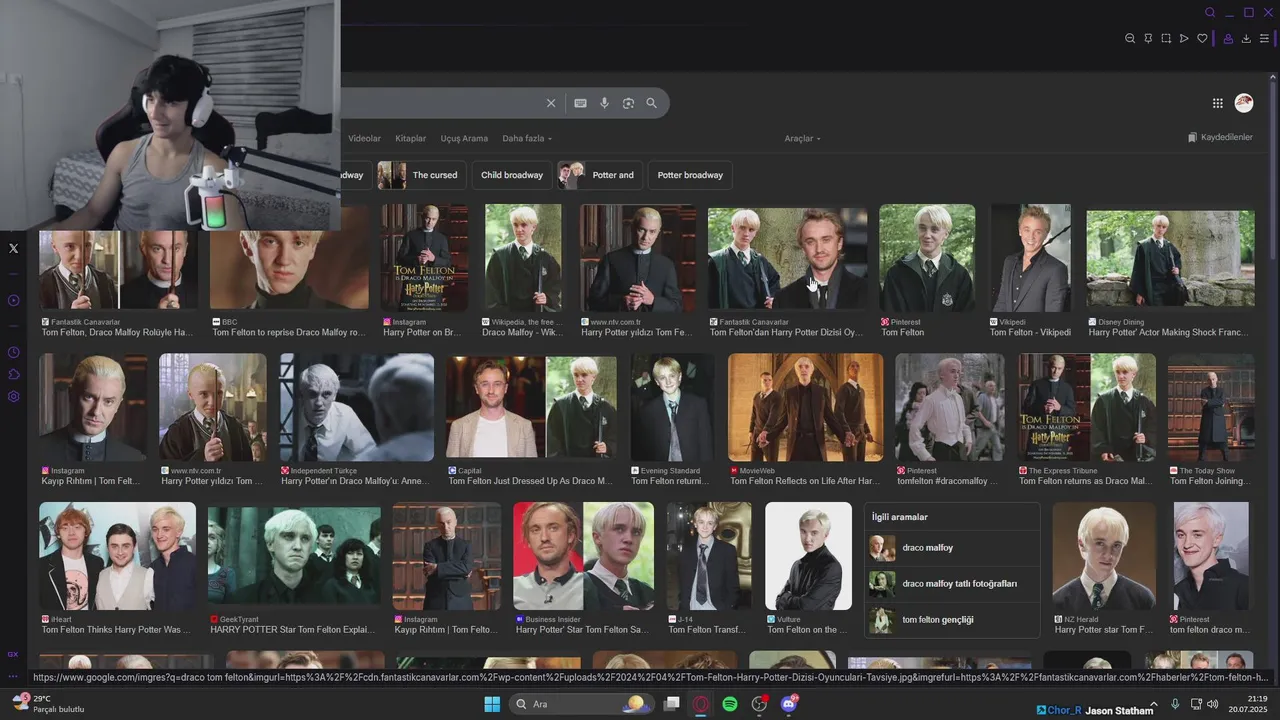Open GX Corner icon in the sidebar
Screen dimensions: 1280x720
point(13,654)
